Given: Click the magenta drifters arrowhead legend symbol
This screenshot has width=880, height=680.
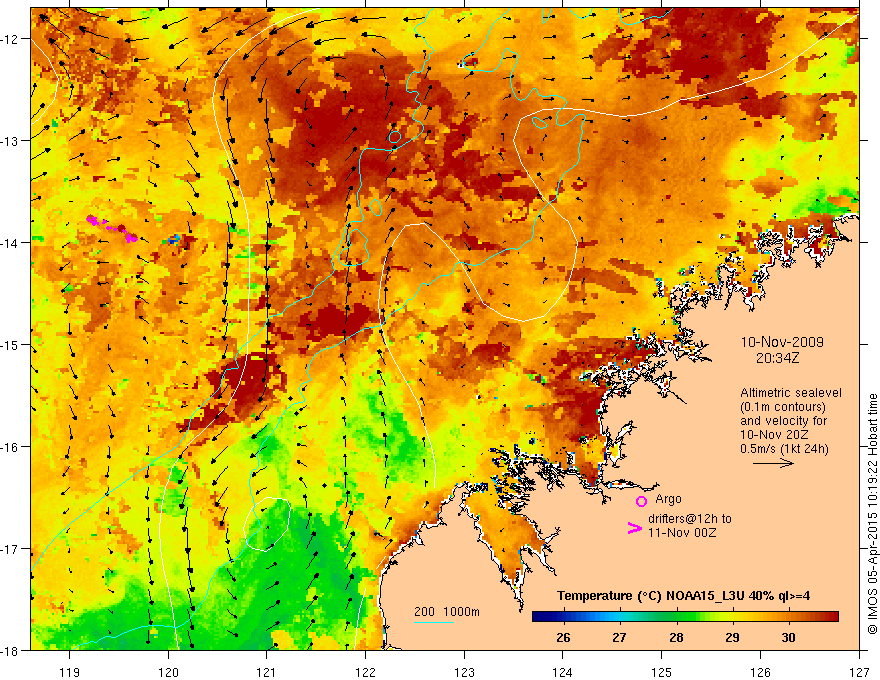Looking at the screenshot, I should coord(634,528).
